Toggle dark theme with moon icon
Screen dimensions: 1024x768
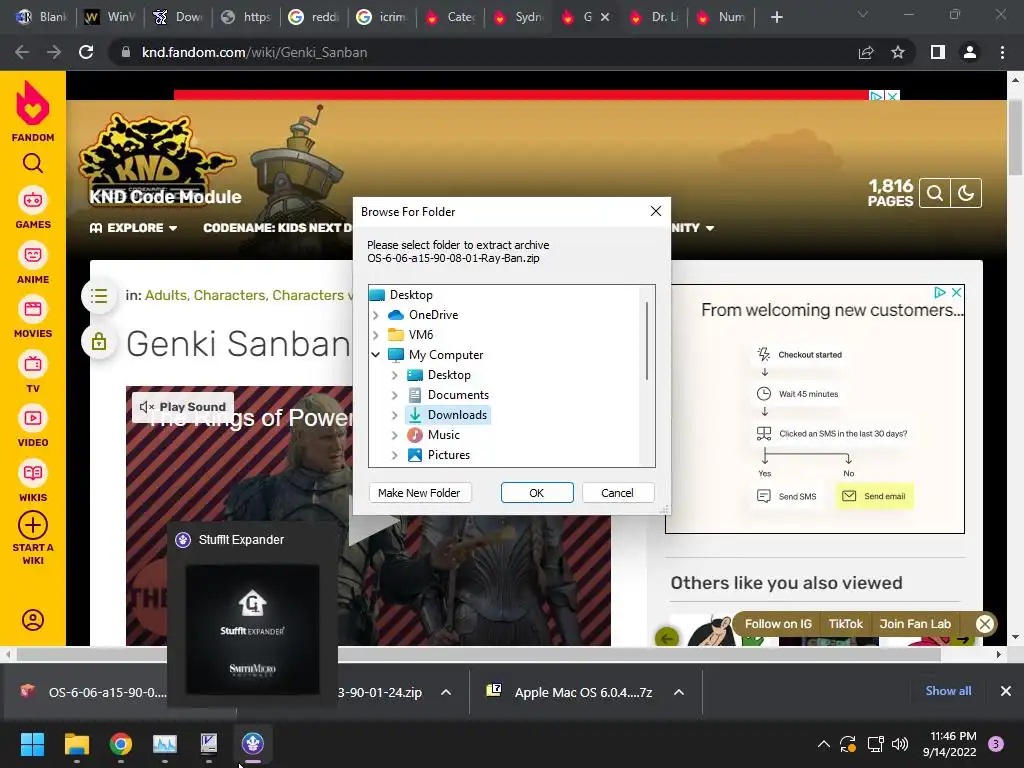(x=966, y=193)
